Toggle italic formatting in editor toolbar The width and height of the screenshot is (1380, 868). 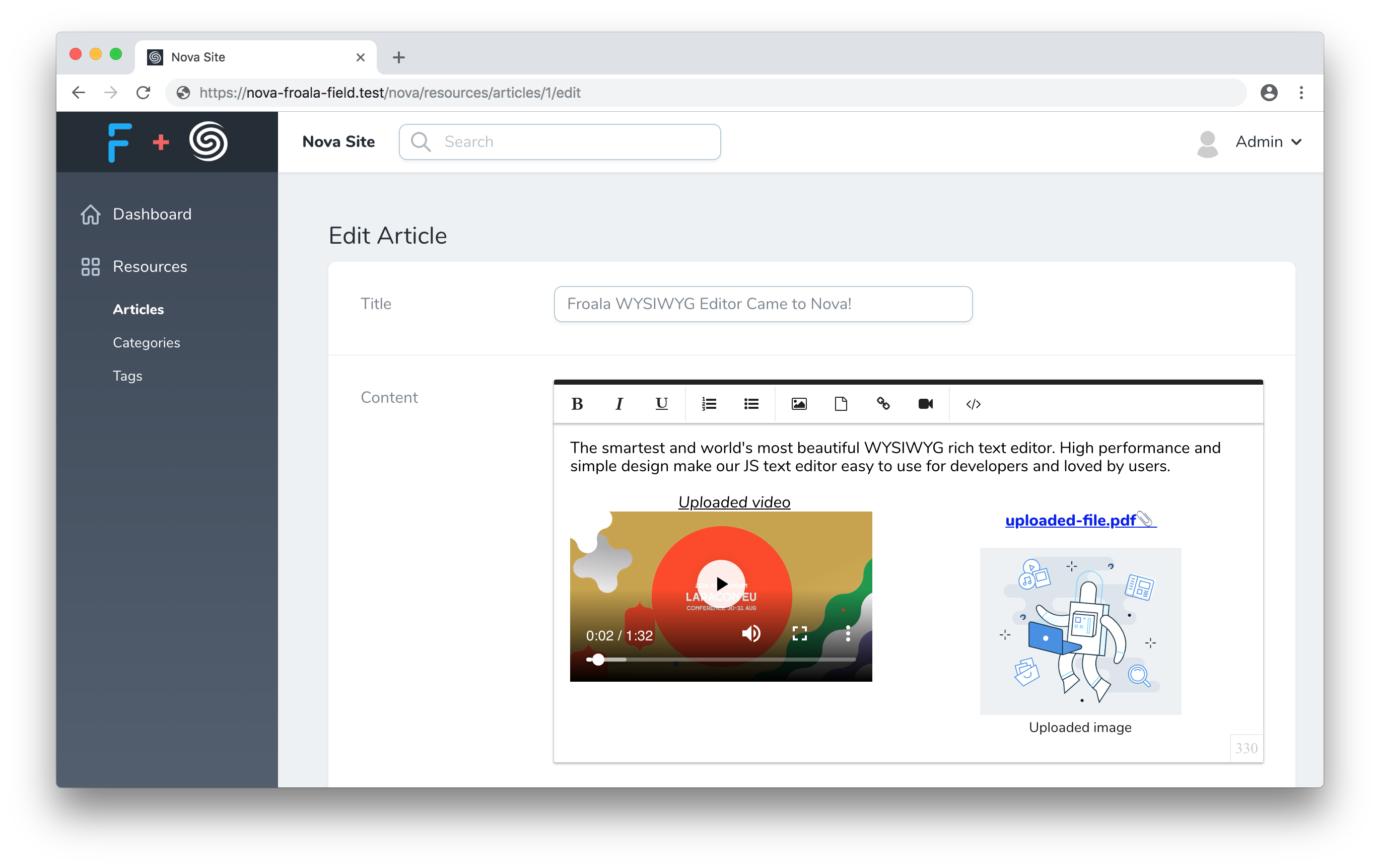coord(619,404)
